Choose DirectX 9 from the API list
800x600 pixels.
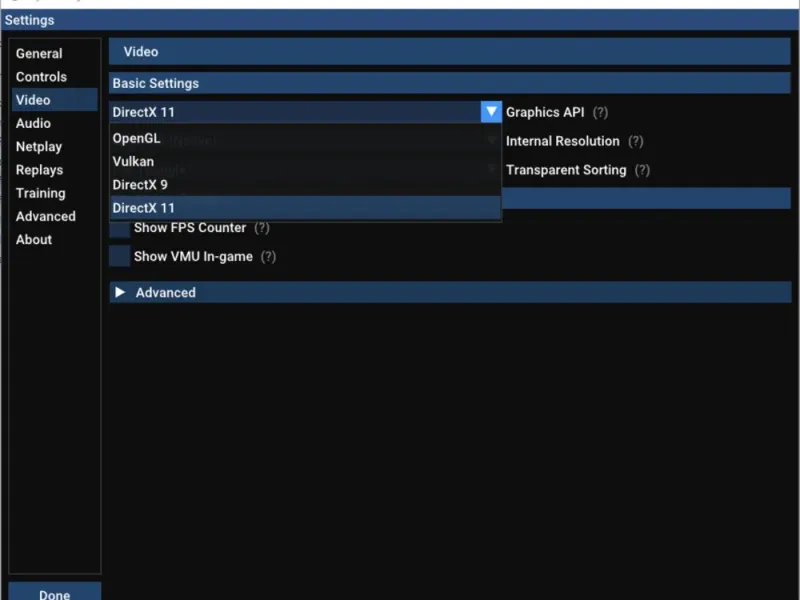pos(305,185)
